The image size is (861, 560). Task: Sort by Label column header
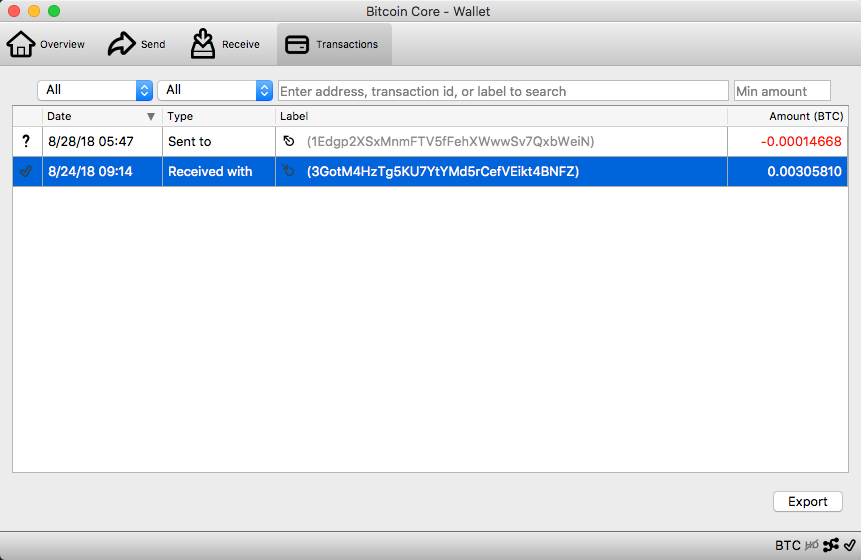pyautogui.click(x=501, y=116)
